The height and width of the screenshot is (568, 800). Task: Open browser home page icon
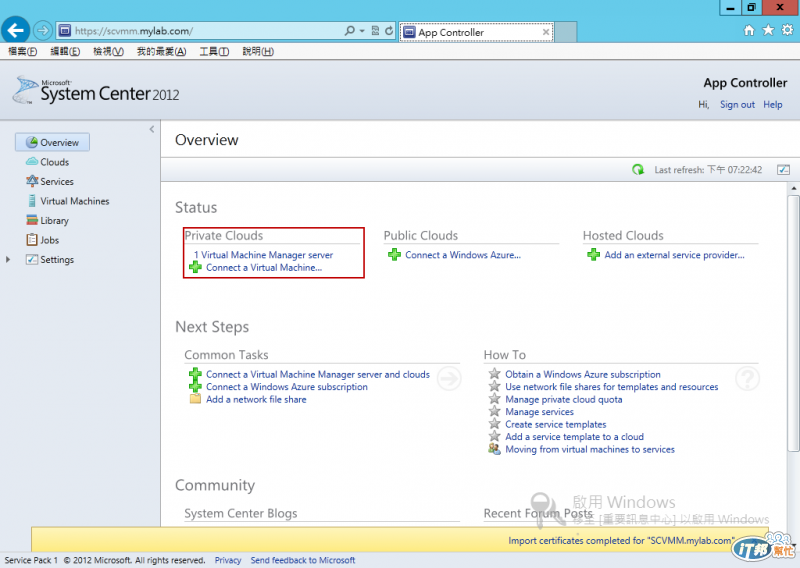pos(749,31)
